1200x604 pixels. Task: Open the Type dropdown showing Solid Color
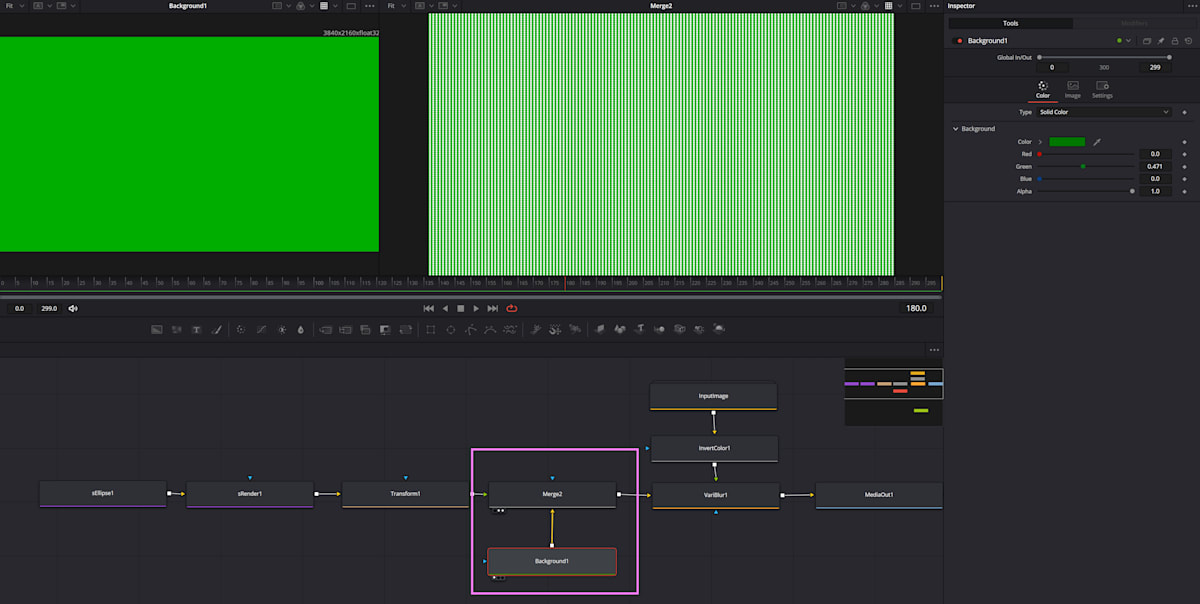(1102, 112)
